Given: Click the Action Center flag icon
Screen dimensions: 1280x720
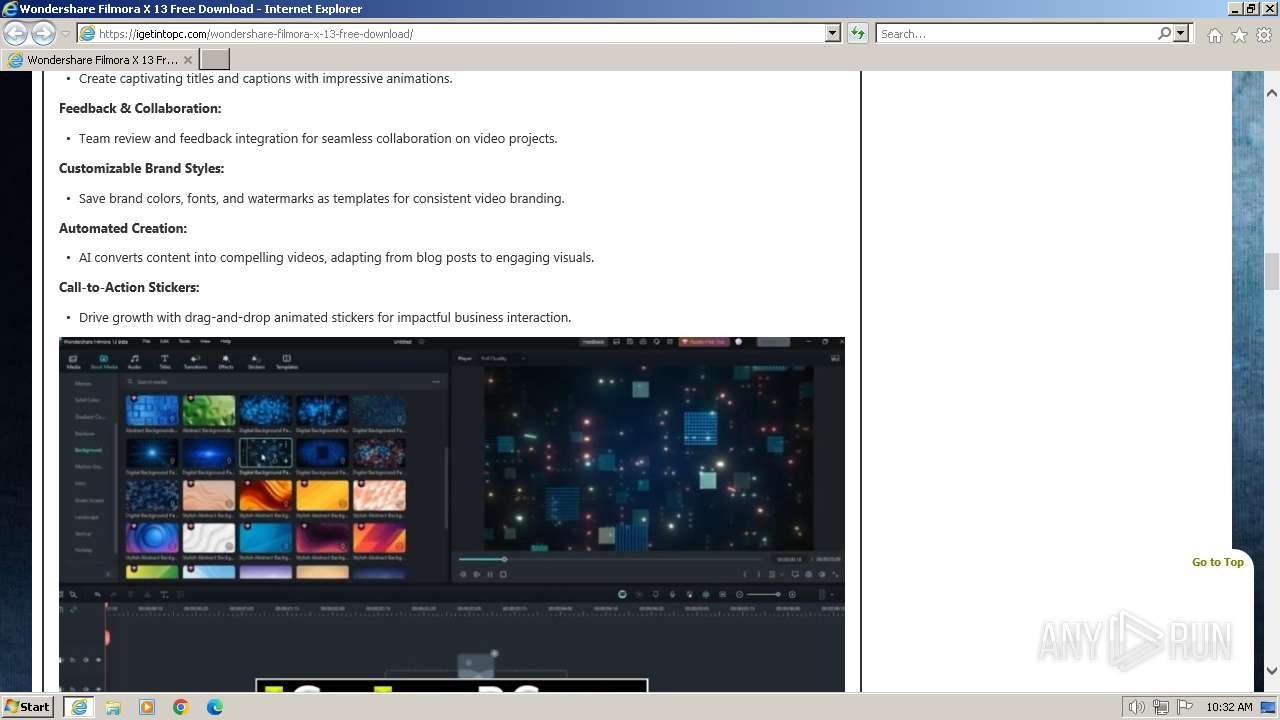Looking at the screenshot, I should [x=1185, y=707].
